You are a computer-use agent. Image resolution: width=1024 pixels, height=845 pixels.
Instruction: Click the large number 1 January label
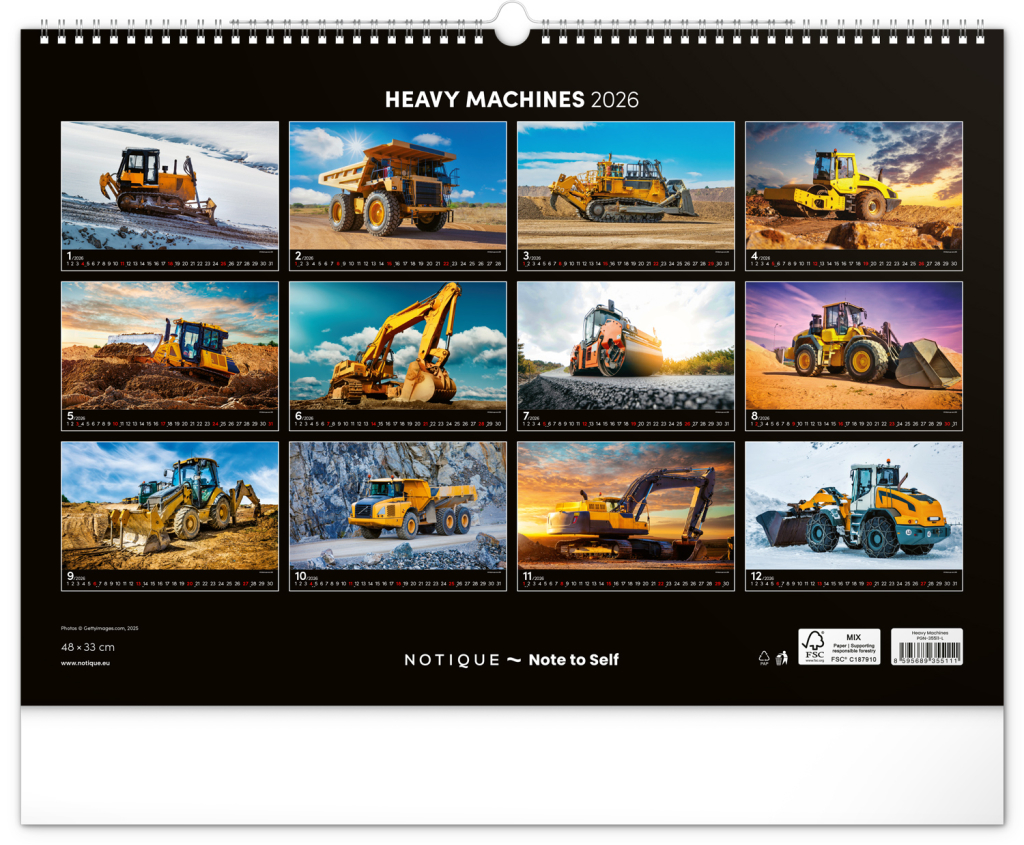69,257
